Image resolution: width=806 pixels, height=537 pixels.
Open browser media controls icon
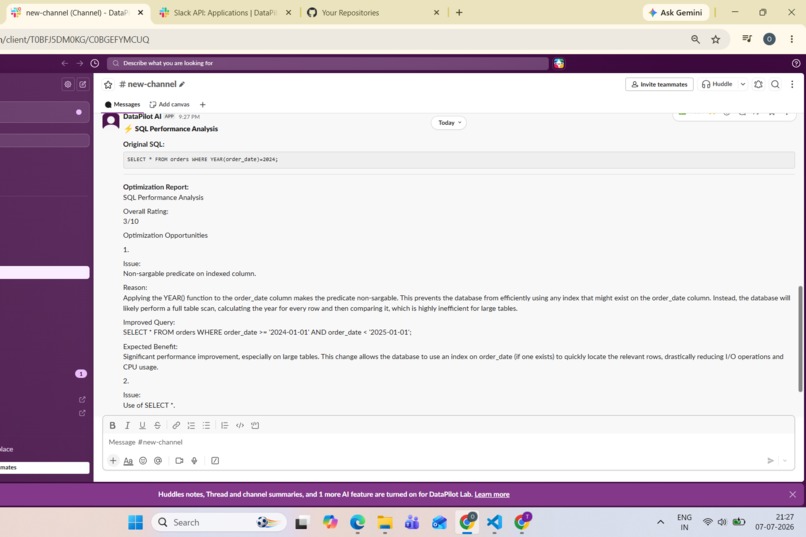pyautogui.click(x=747, y=39)
